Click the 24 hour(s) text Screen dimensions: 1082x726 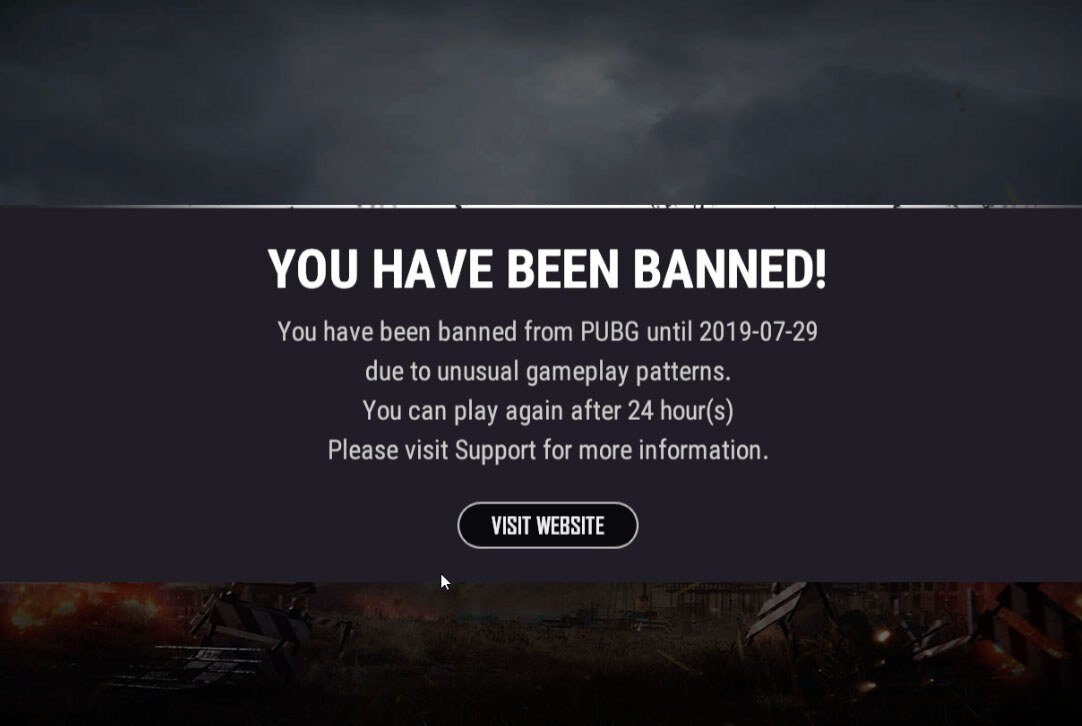point(680,411)
